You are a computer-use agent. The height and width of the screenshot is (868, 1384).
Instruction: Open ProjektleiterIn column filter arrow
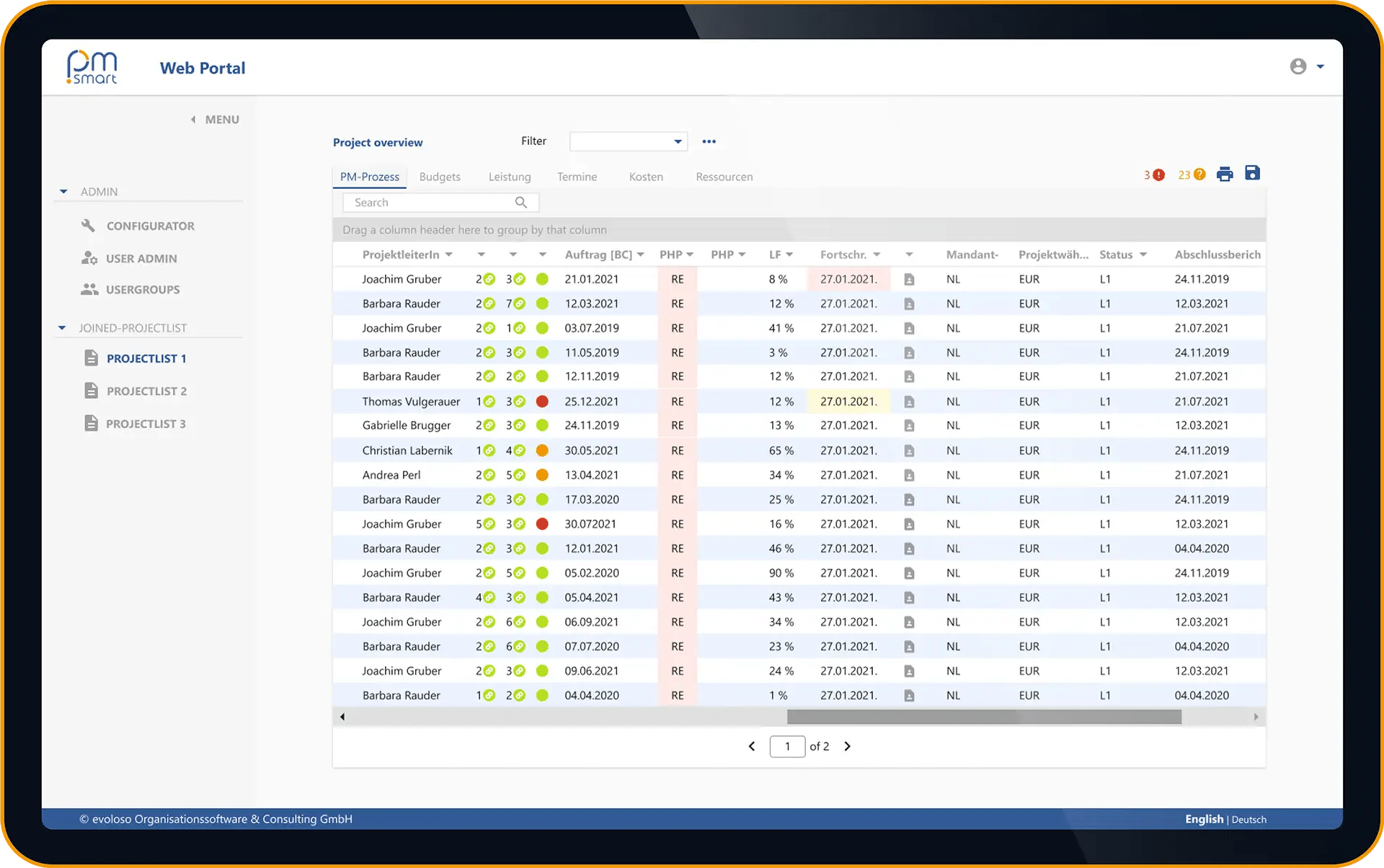[449, 254]
